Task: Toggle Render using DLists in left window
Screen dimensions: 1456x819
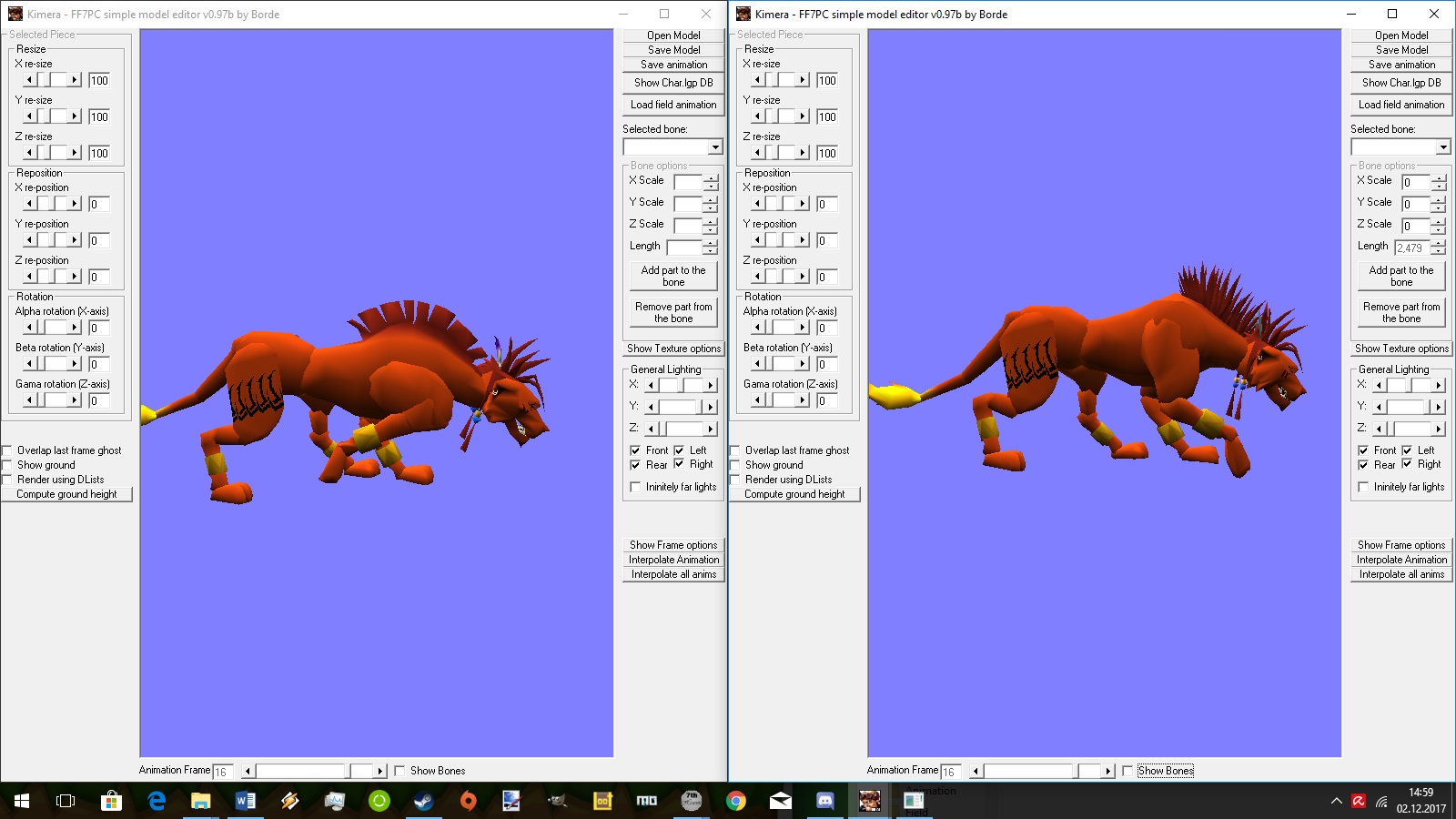Action: click(7, 480)
